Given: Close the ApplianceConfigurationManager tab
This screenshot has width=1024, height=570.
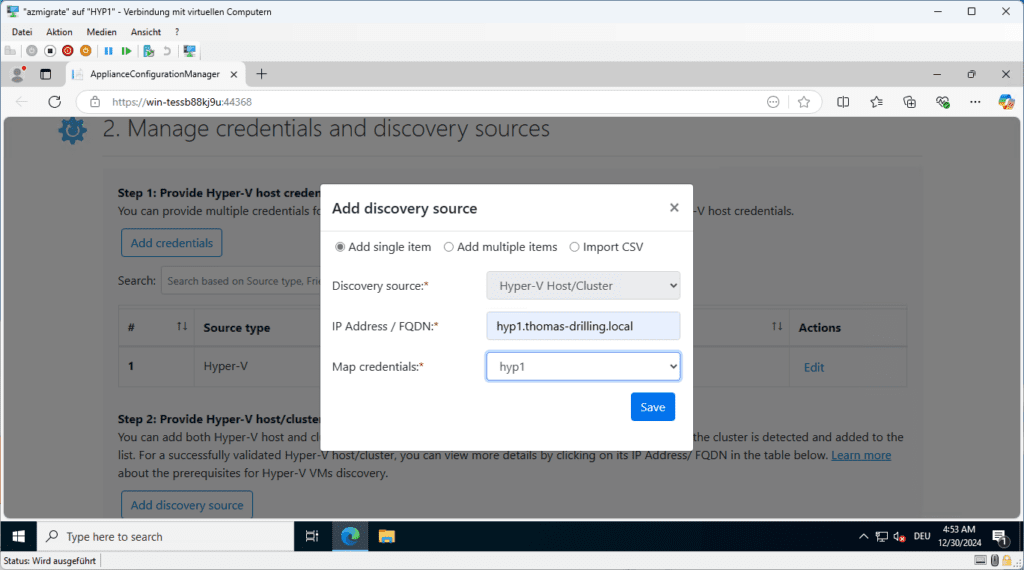Looking at the screenshot, I should [x=233, y=74].
